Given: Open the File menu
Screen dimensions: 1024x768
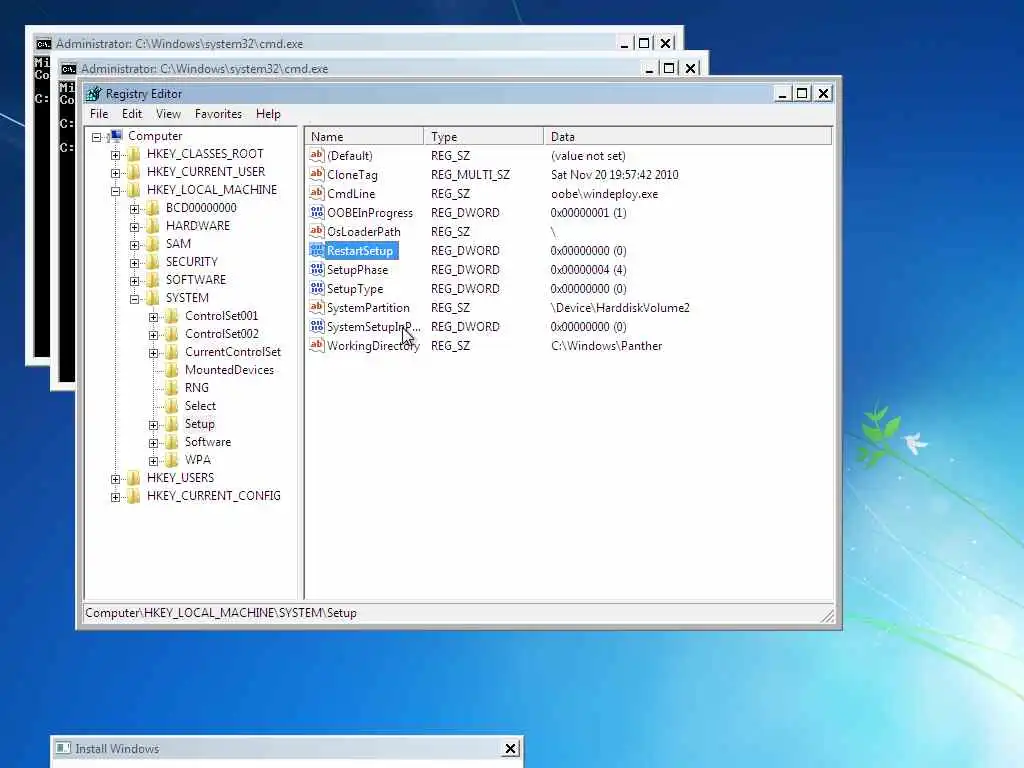Looking at the screenshot, I should pos(99,114).
